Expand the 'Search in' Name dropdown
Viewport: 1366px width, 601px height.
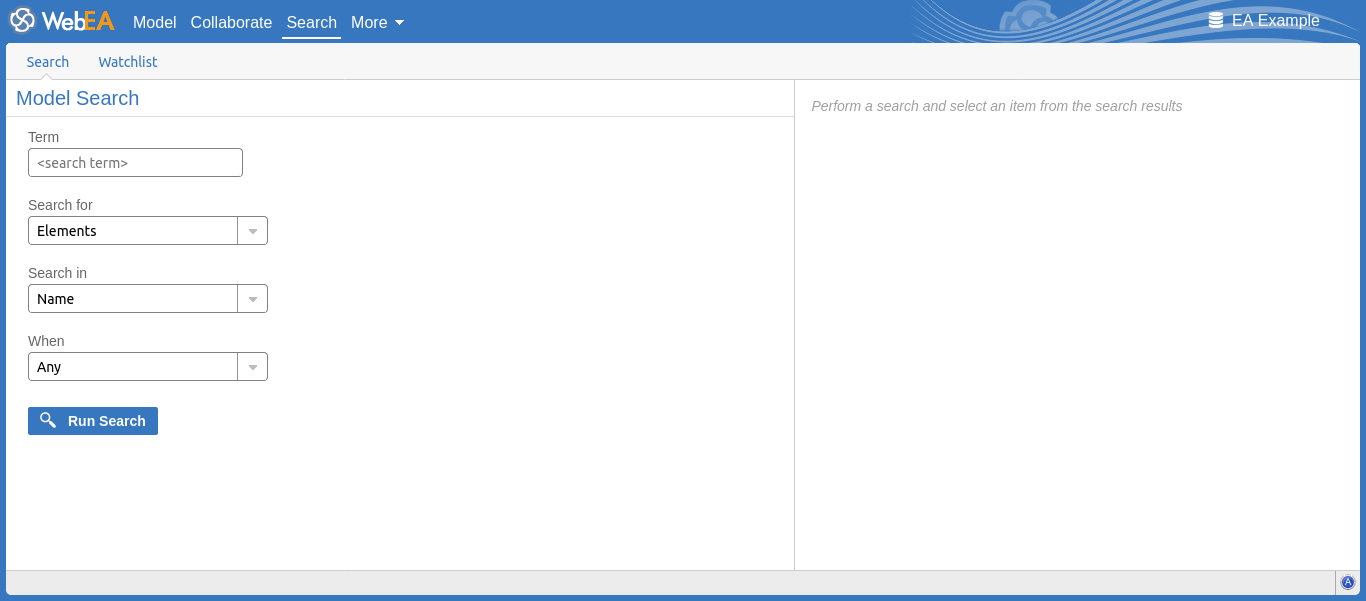[133, 299]
